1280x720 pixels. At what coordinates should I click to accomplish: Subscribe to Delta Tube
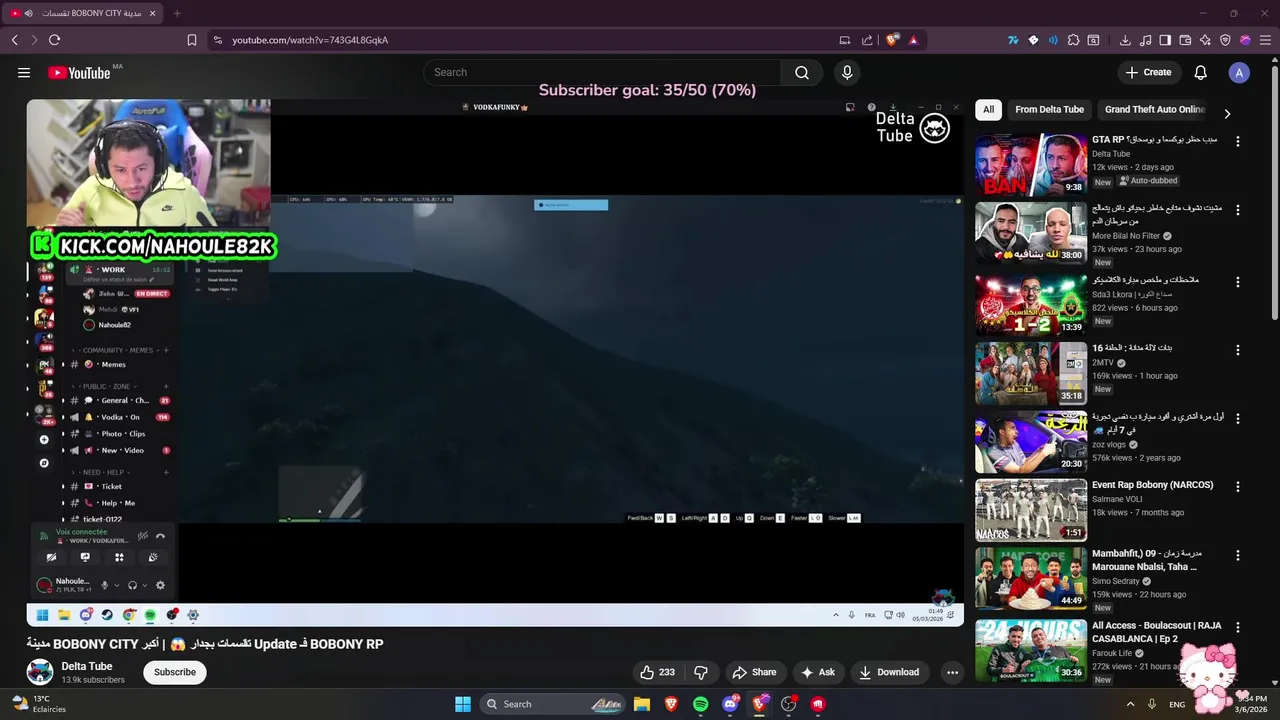tap(175, 672)
